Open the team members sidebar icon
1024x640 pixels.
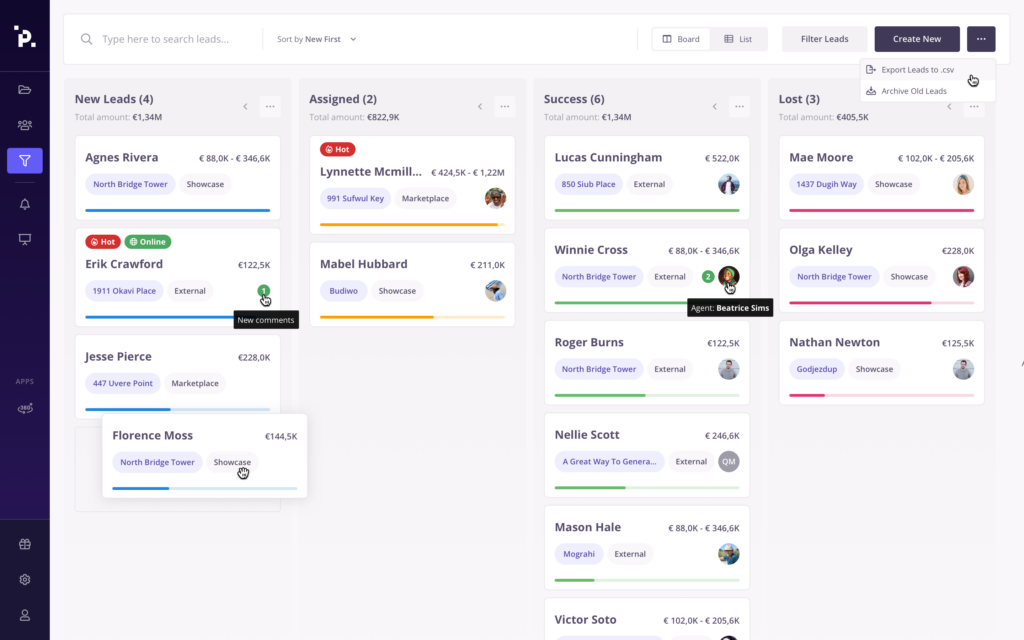tap(25, 125)
